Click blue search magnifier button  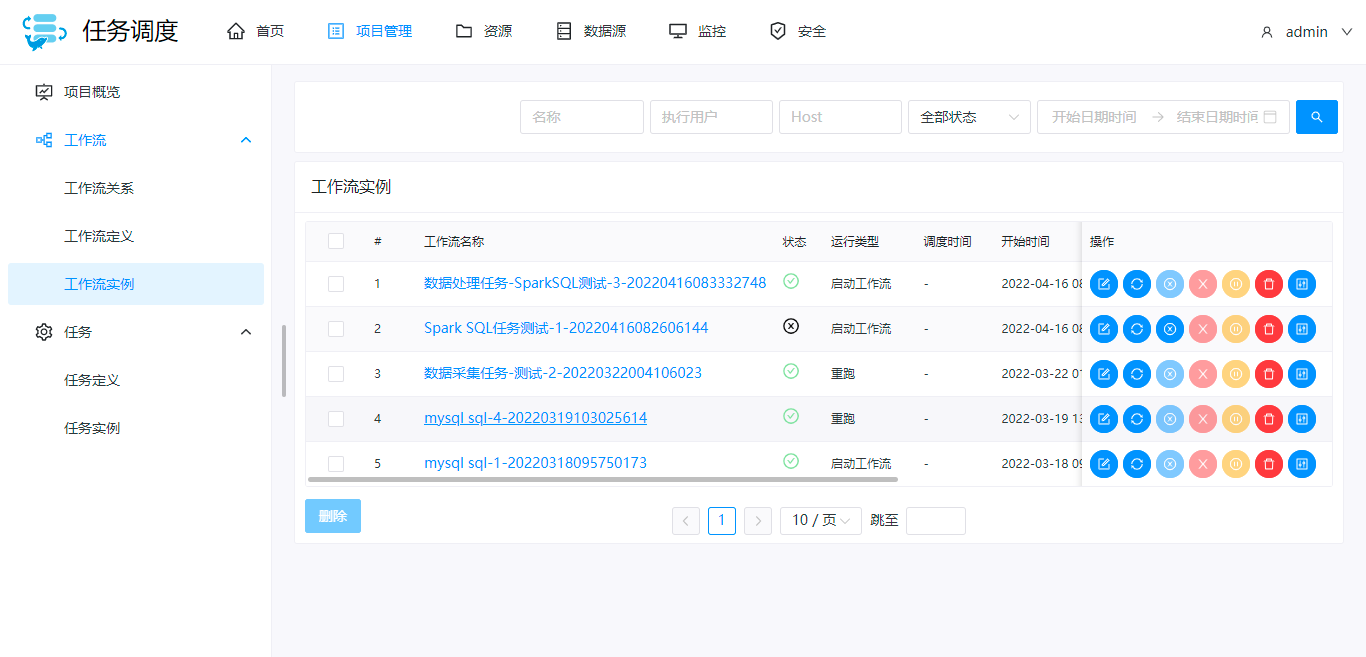coord(1316,117)
